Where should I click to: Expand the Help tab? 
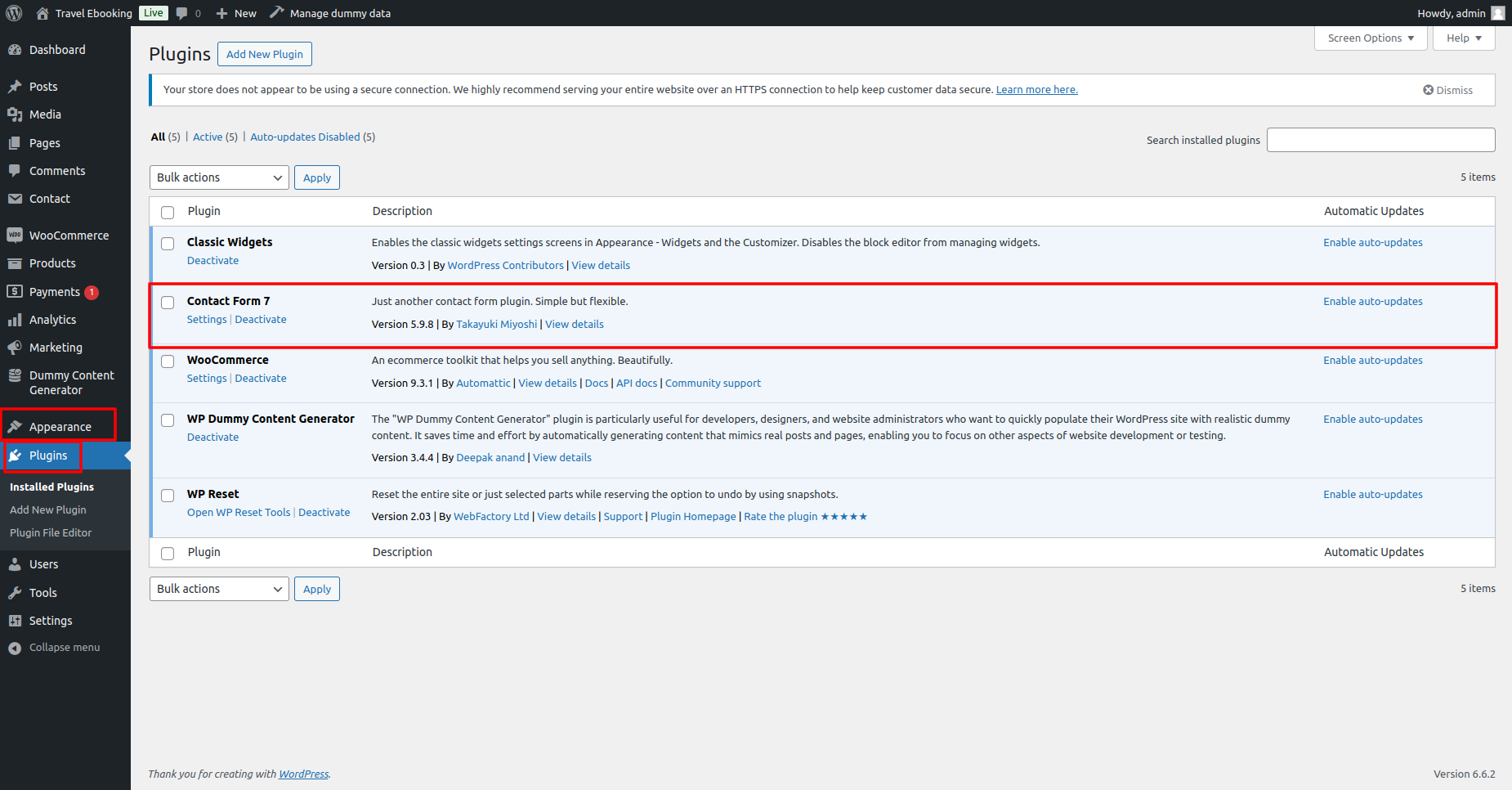pyautogui.click(x=1463, y=38)
